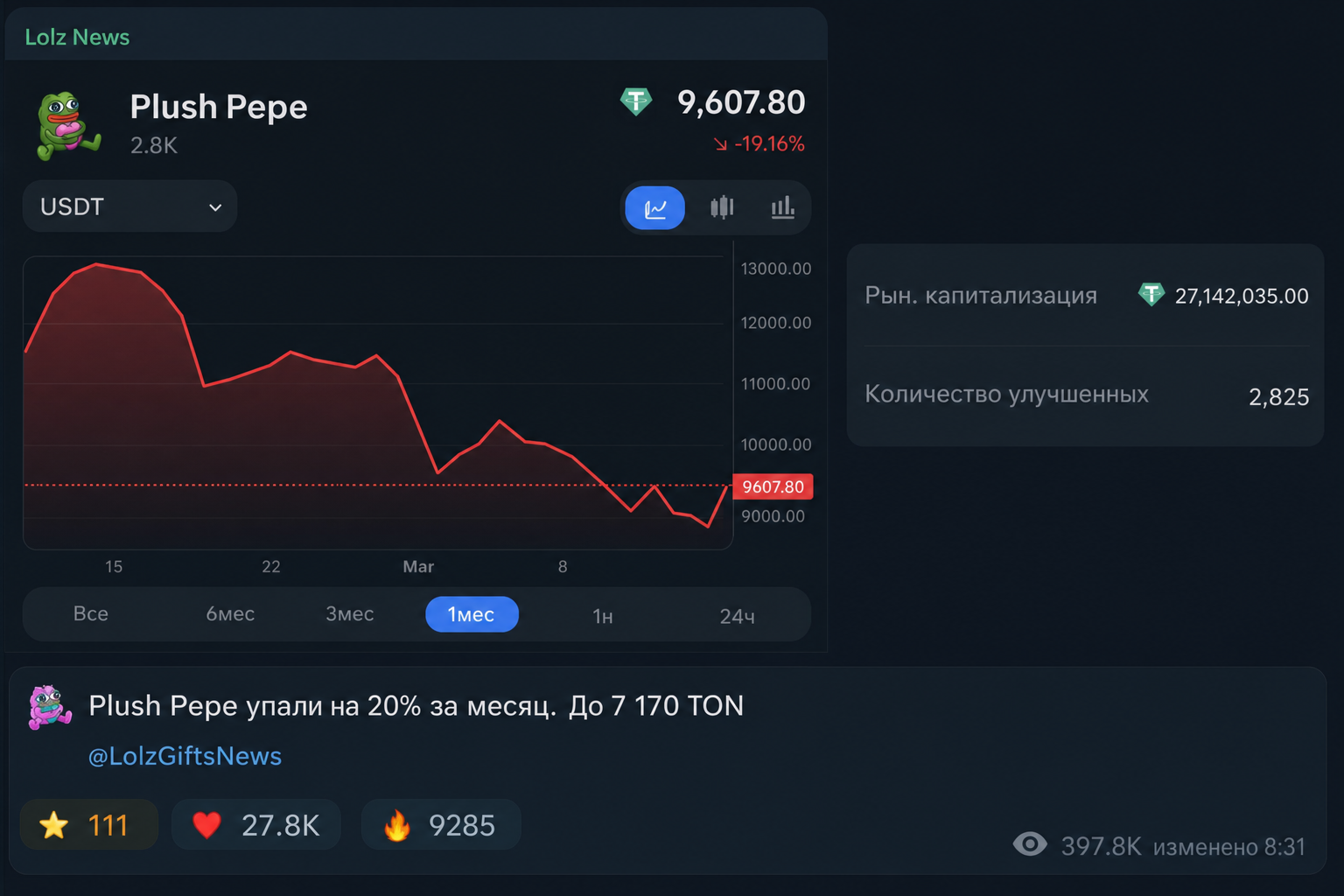This screenshot has width=1344, height=896.
Task: Click the 'Рын. капитализация' label
Action: click(981, 296)
